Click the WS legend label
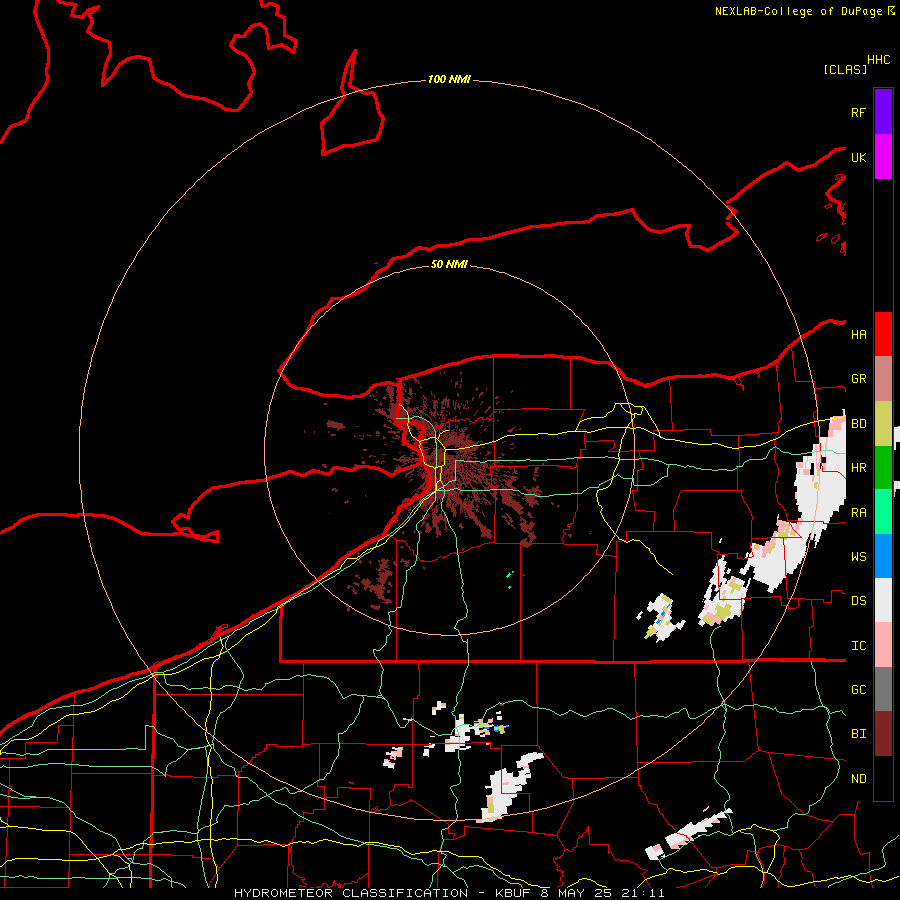This screenshot has width=900, height=900. pyautogui.click(x=858, y=556)
